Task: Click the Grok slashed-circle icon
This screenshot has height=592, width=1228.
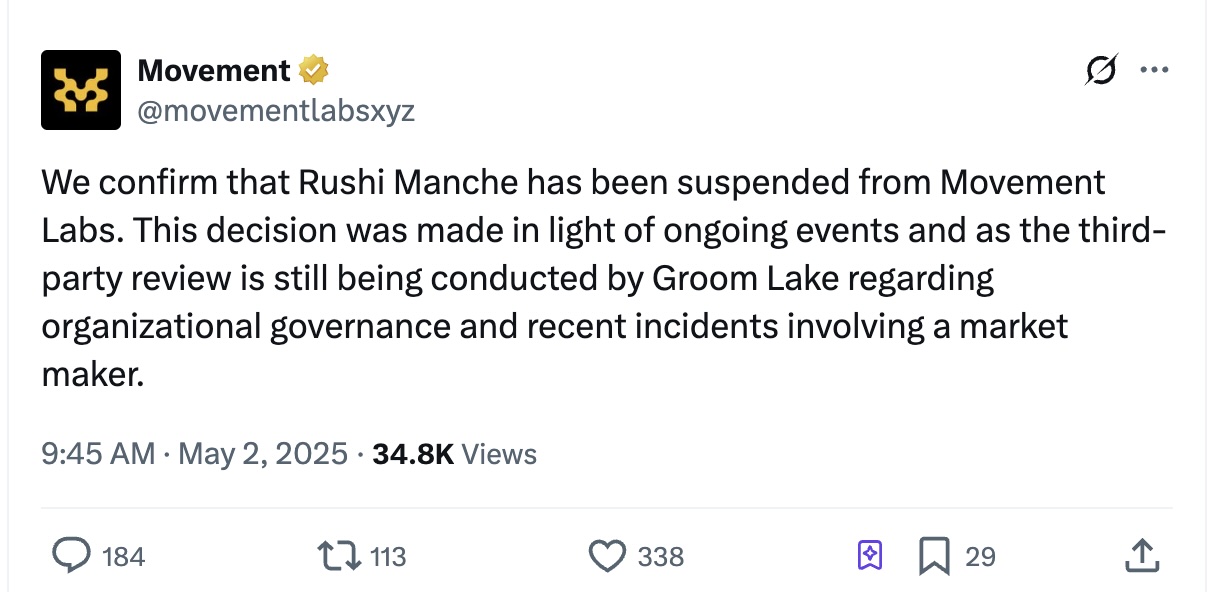Action: point(1101,71)
